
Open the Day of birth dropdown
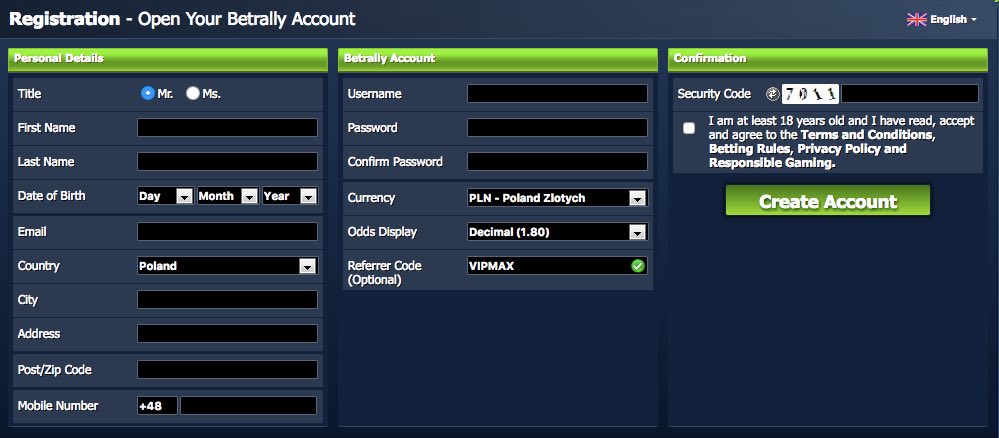click(x=165, y=196)
